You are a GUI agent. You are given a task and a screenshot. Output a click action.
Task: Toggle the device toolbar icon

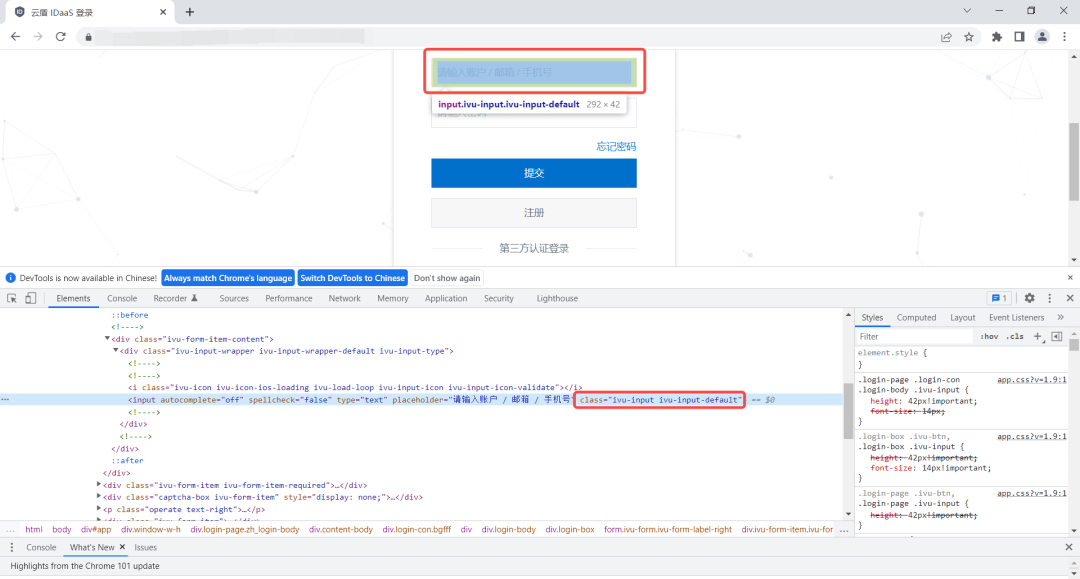(30, 298)
